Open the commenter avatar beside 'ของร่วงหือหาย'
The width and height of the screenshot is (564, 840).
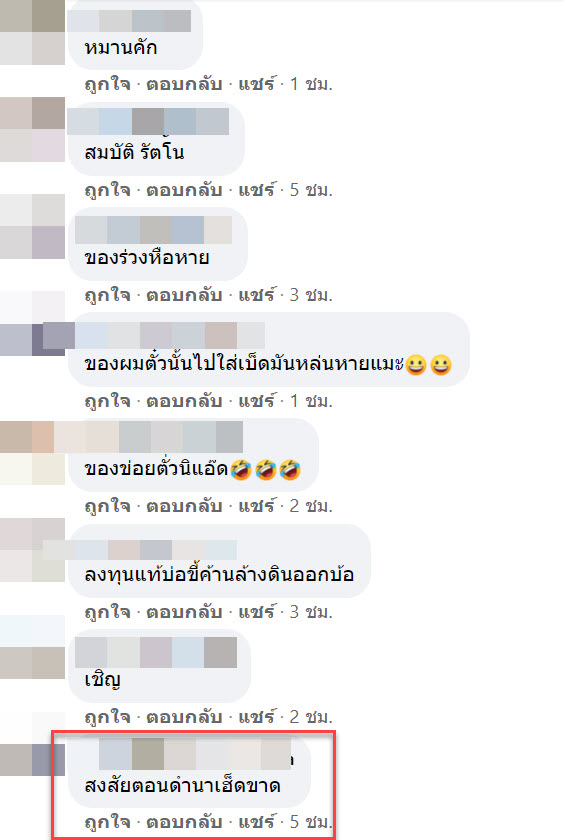[x=32, y=227]
